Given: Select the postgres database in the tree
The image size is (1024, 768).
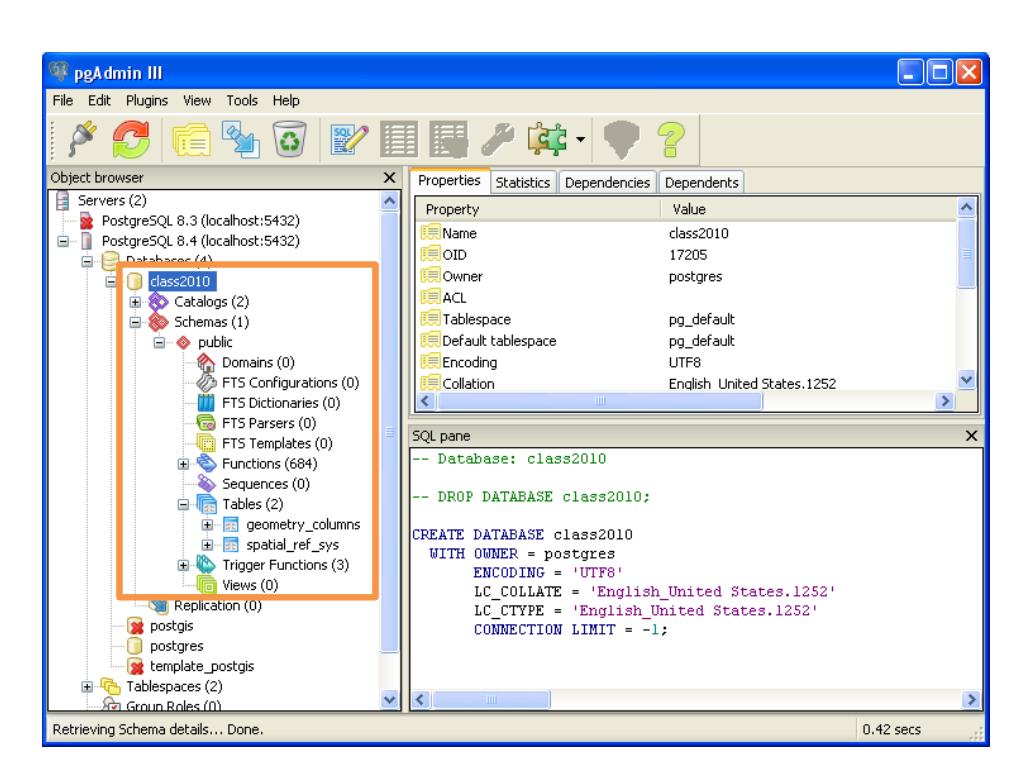Looking at the screenshot, I should tap(176, 647).
